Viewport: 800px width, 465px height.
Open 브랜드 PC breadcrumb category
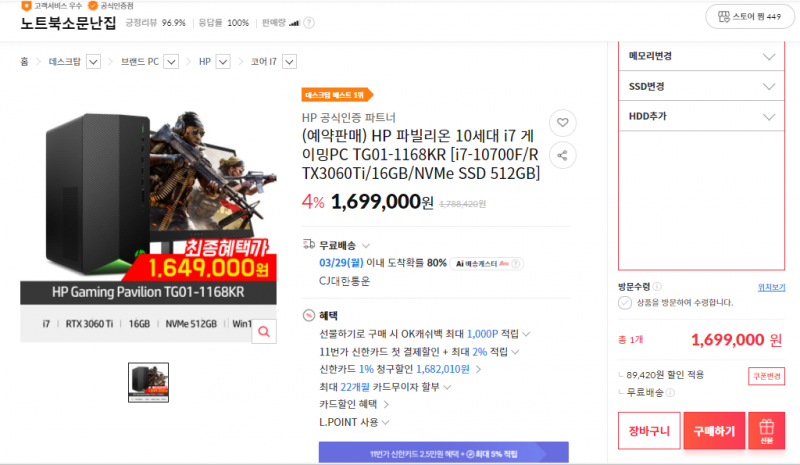tap(140, 62)
